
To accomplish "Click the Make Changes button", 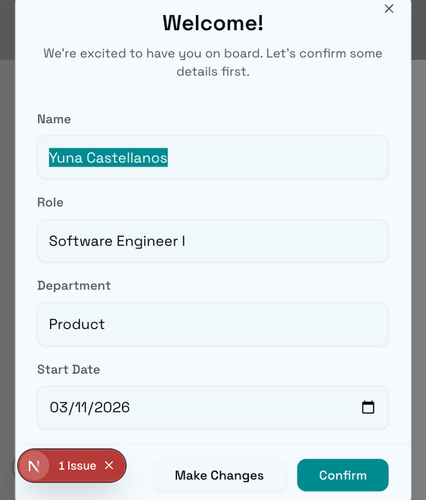I will tap(219, 475).
